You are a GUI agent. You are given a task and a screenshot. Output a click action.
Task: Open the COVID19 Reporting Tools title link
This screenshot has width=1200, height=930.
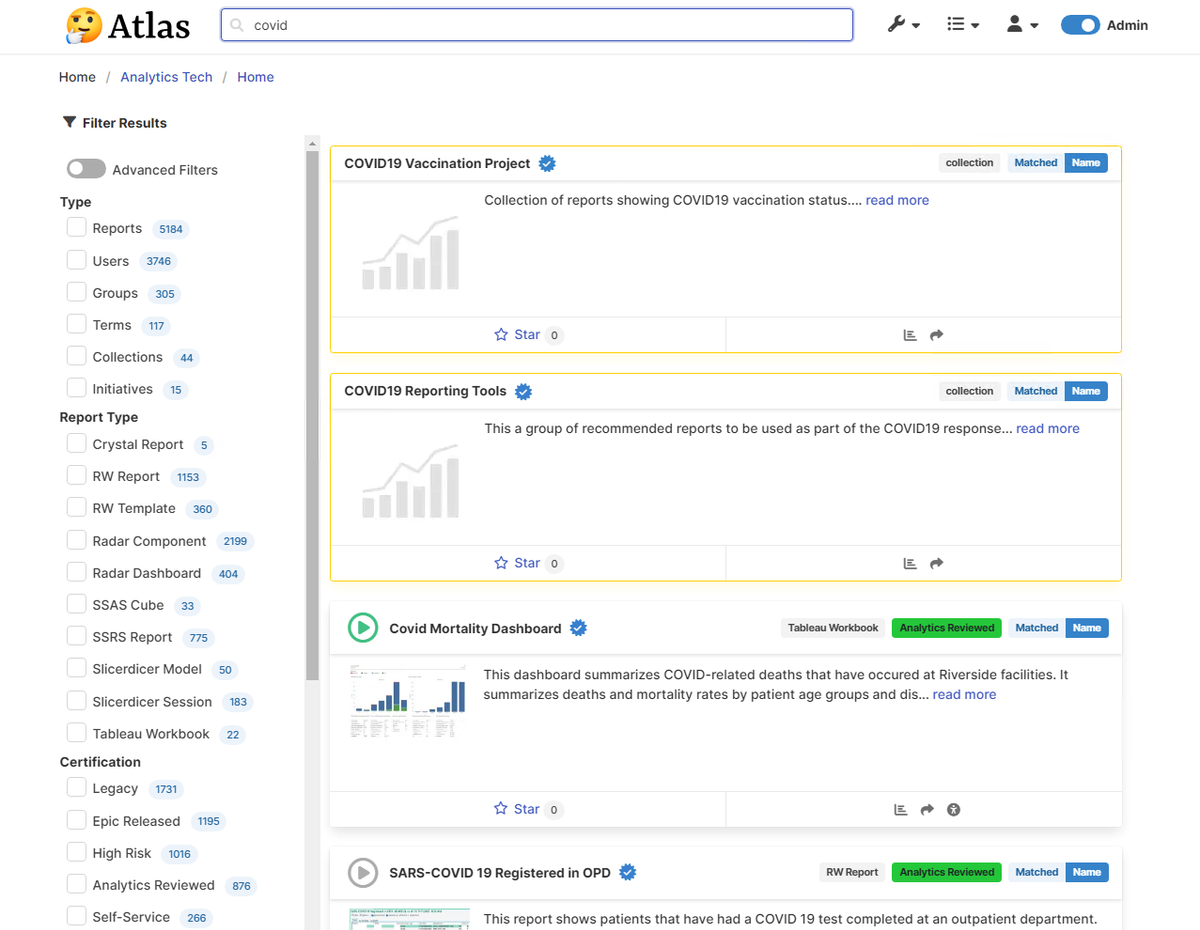coord(425,391)
